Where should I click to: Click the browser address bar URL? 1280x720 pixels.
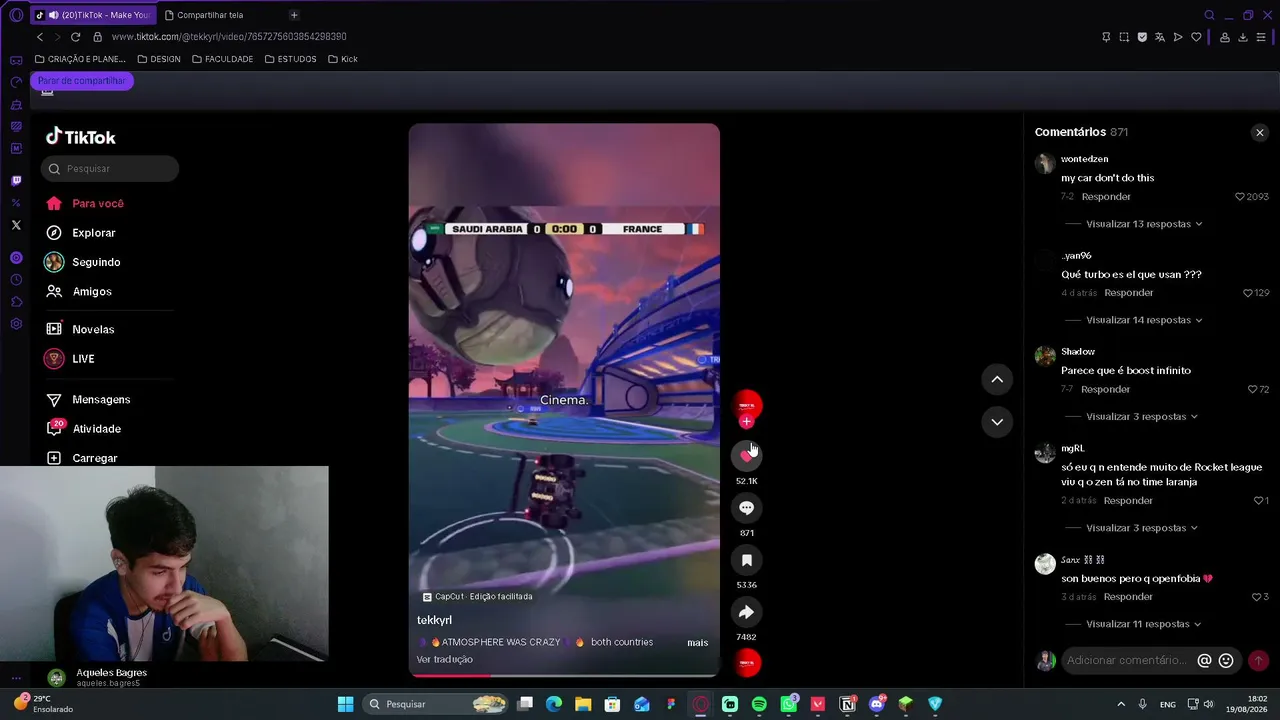pos(229,37)
